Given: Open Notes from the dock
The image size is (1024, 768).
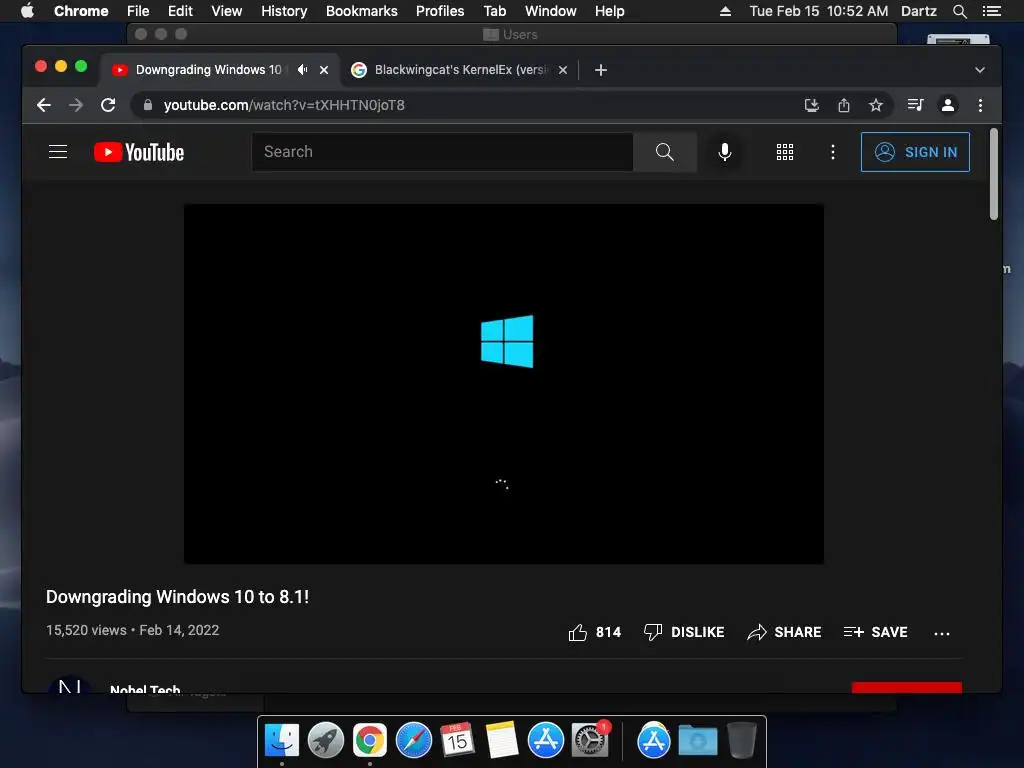Looking at the screenshot, I should click(x=502, y=741).
